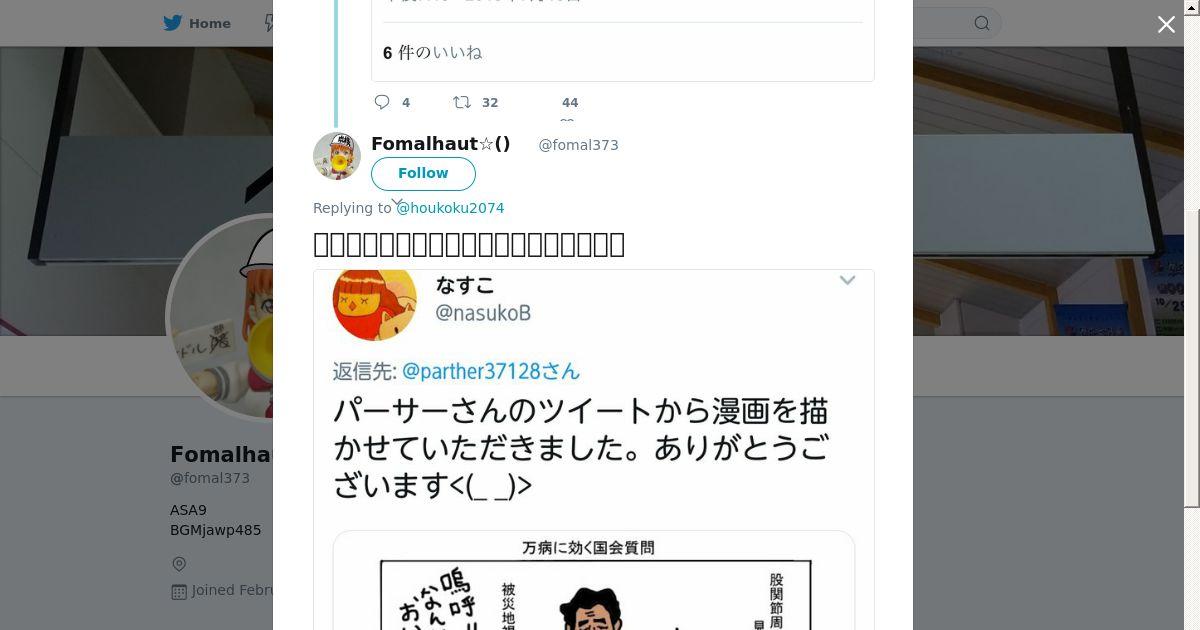Close the tweet overlay with X
Screen dimensions: 1200x630
[x=1166, y=25]
